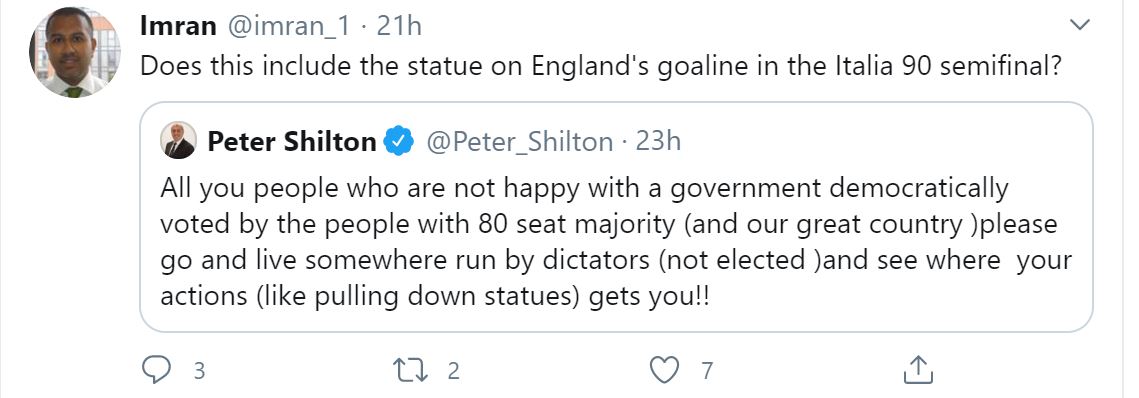Click the like count number 7
Viewport: 1139px width, 398px height.
tap(706, 371)
